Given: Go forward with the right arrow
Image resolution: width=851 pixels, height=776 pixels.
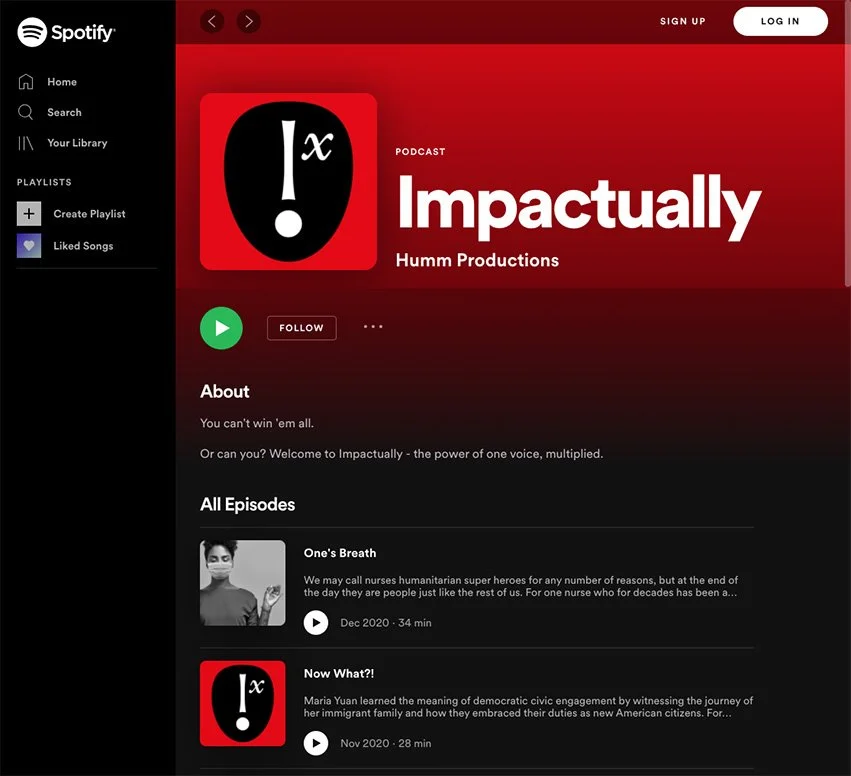Looking at the screenshot, I should 249,21.
